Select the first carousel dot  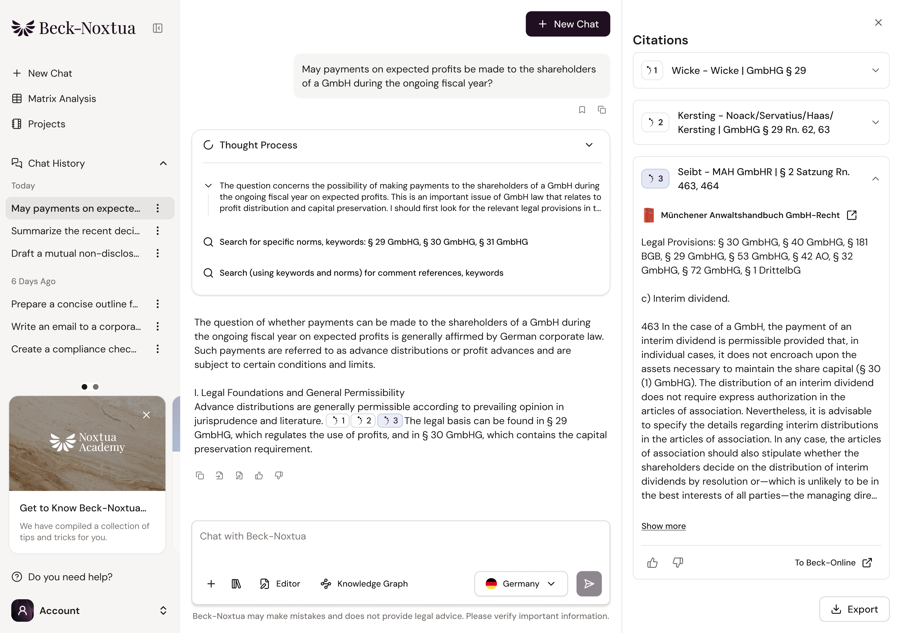84,387
